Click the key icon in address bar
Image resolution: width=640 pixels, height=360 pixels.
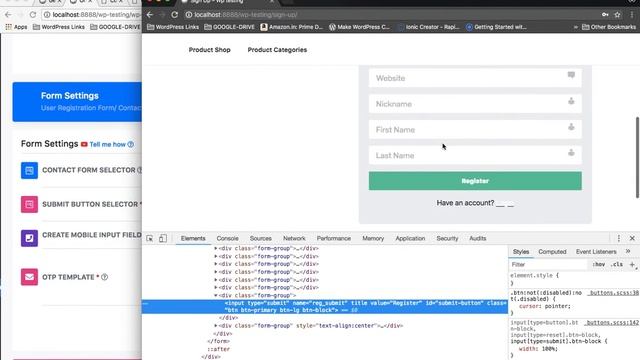(x=605, y=15)
